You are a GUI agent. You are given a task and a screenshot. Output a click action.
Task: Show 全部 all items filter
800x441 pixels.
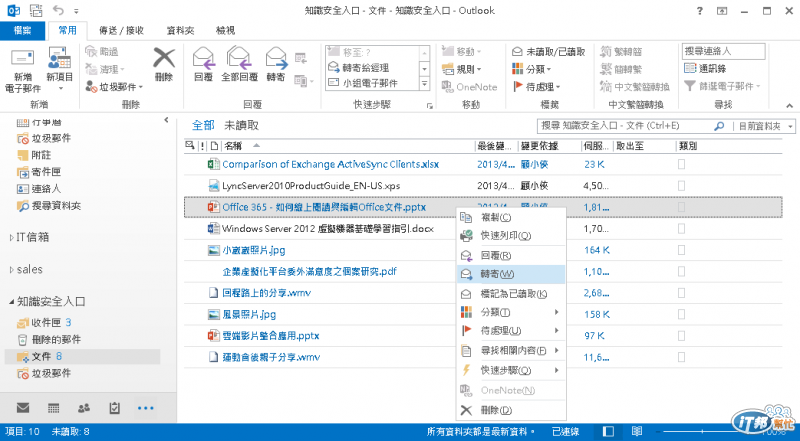coord(203,126)
